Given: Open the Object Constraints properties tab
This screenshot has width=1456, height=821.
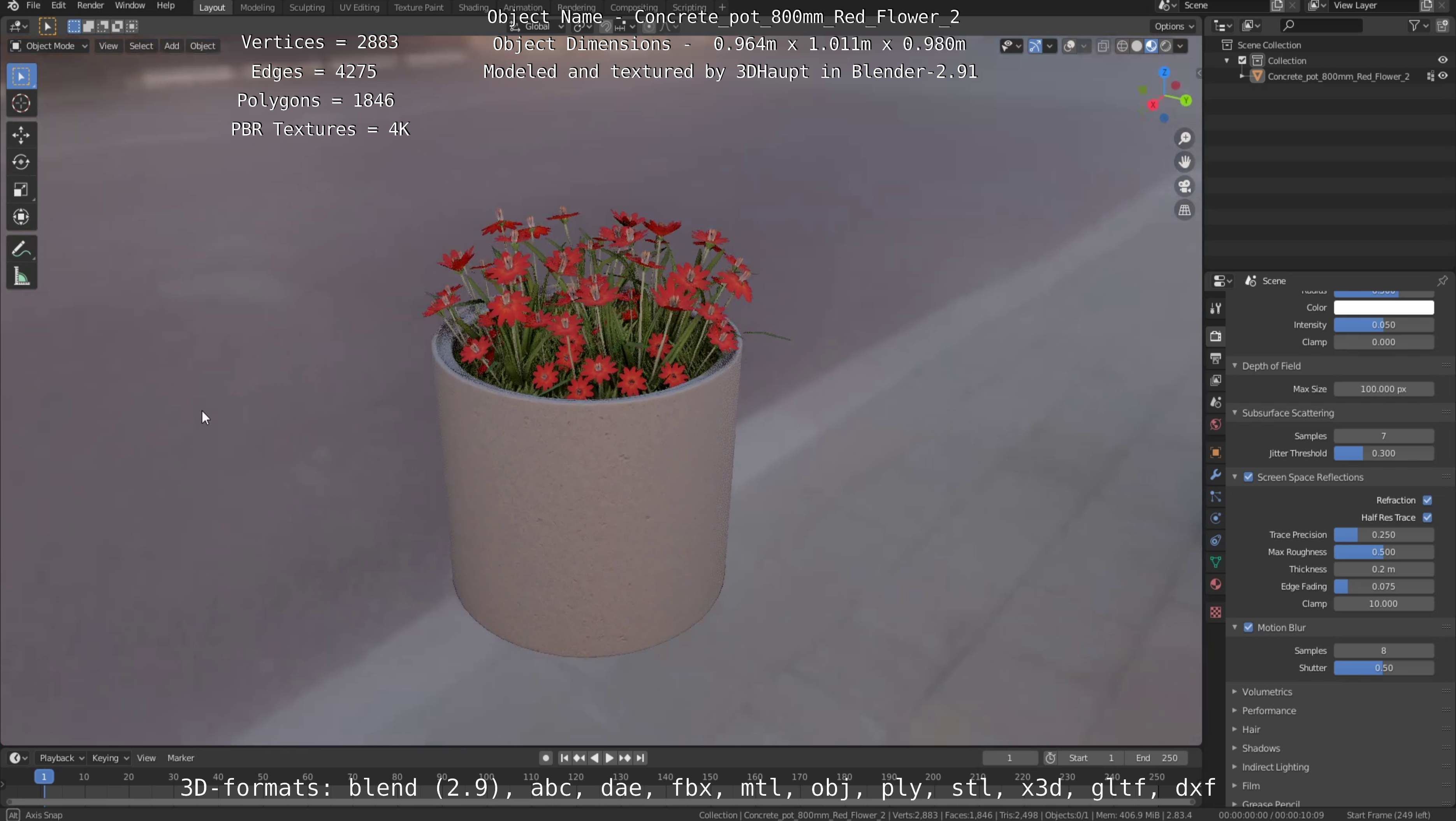Looking at the screenshot, I should [1215, 541].
